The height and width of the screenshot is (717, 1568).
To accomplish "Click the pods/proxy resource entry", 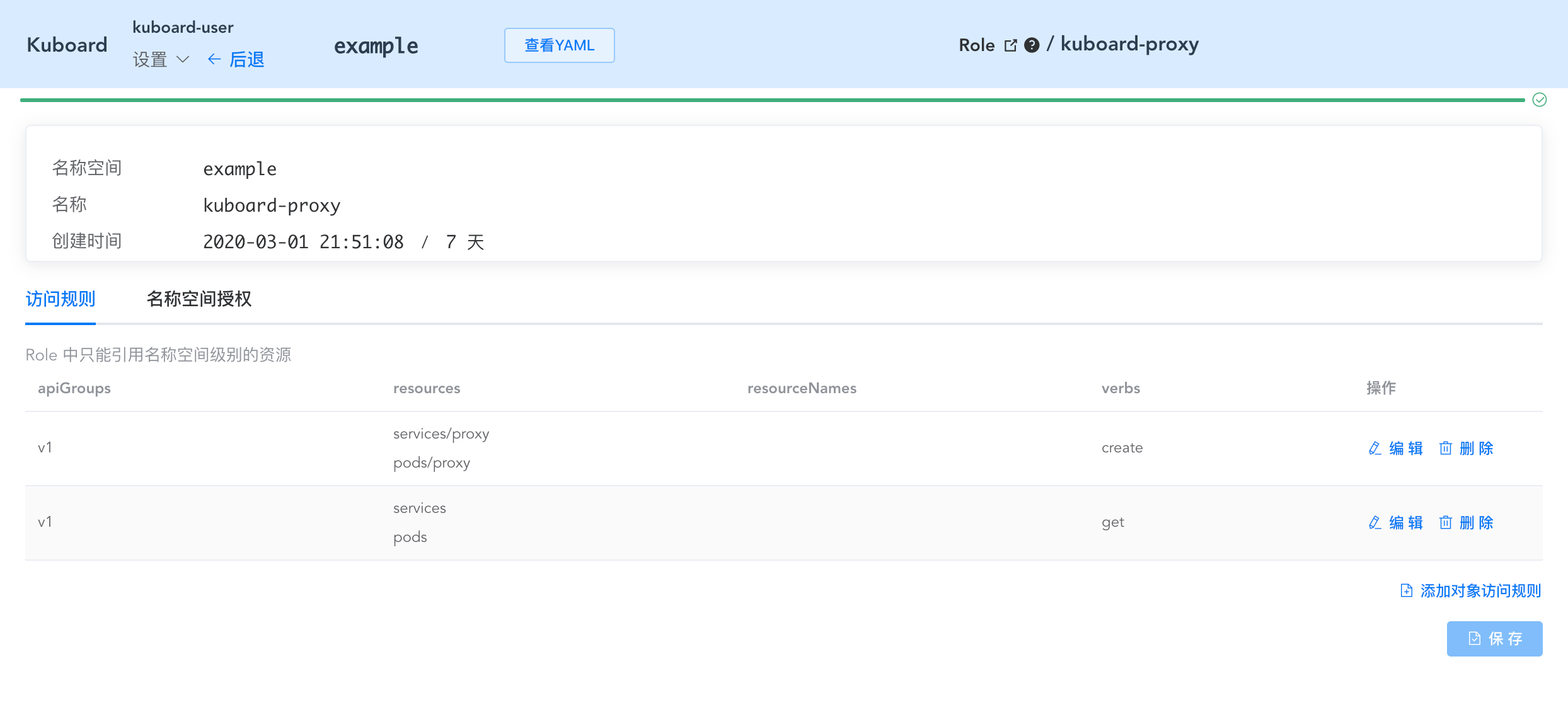I will (x=432, y=462).
